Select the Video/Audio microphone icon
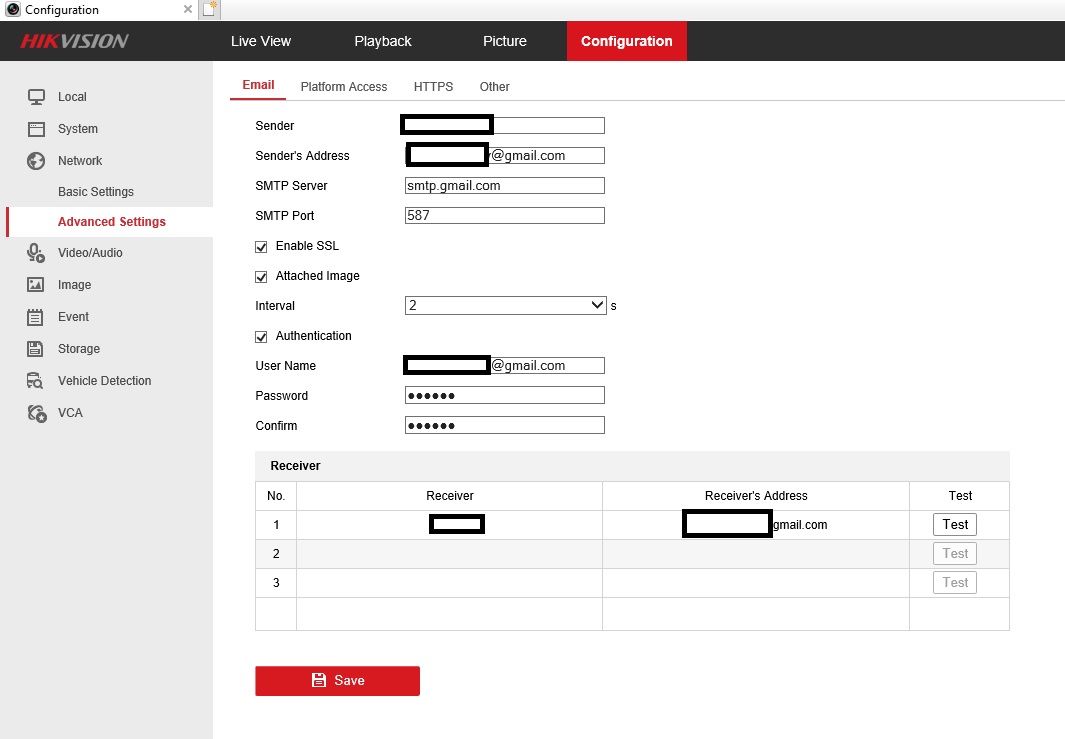1065x739 pixels. point(37,253)
